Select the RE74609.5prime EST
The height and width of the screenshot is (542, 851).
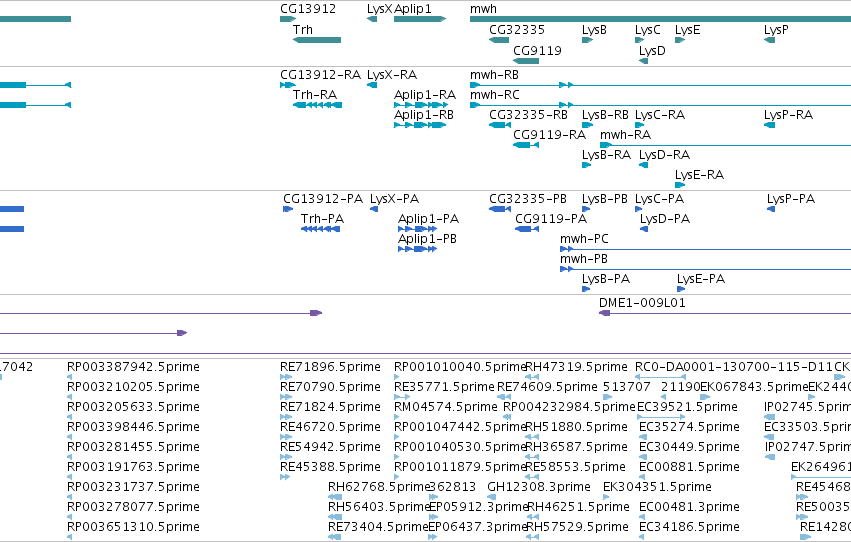coord(547,387)
